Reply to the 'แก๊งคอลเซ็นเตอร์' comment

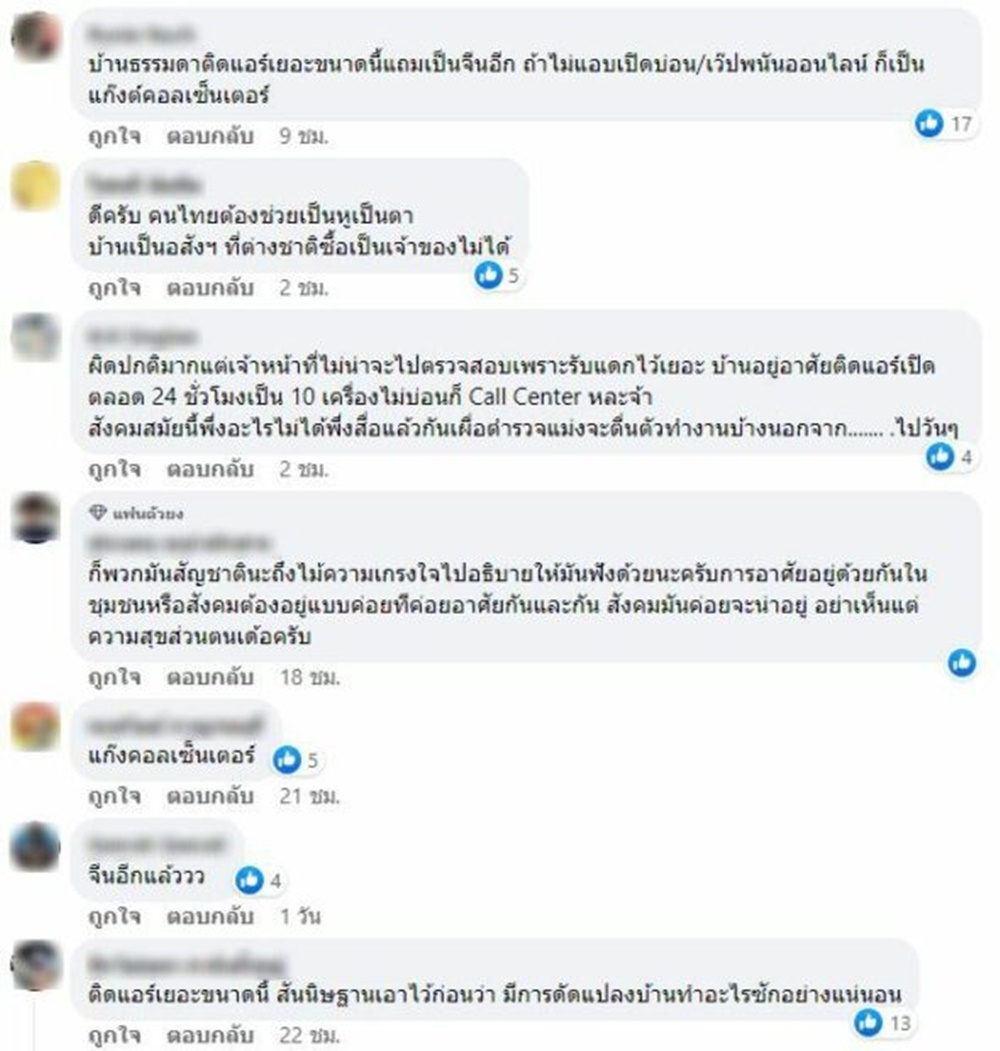click(210, 796)
